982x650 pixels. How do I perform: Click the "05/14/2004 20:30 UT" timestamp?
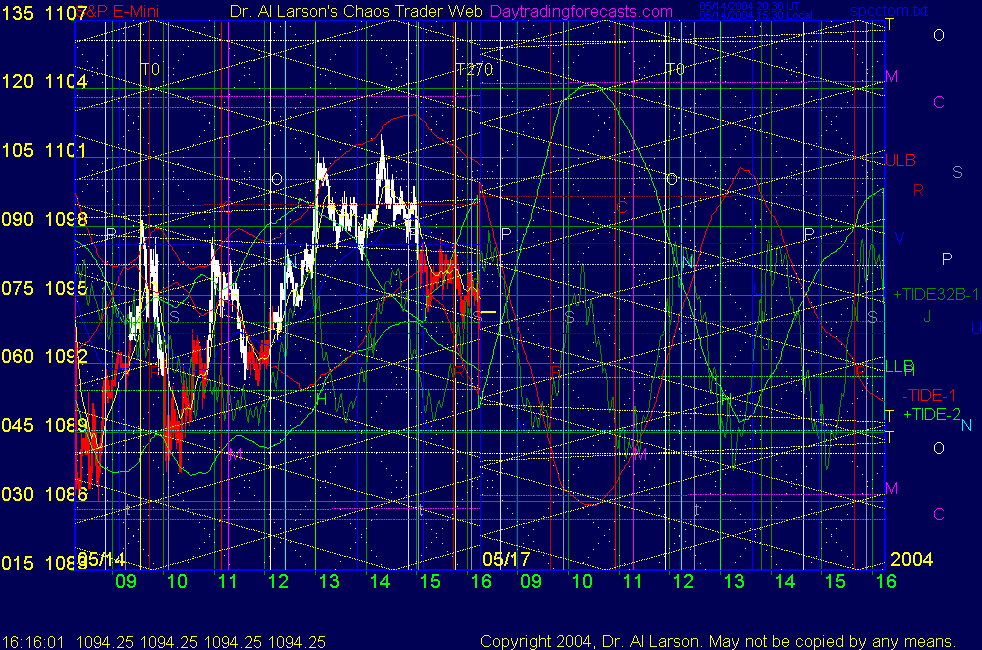(750, 6)
